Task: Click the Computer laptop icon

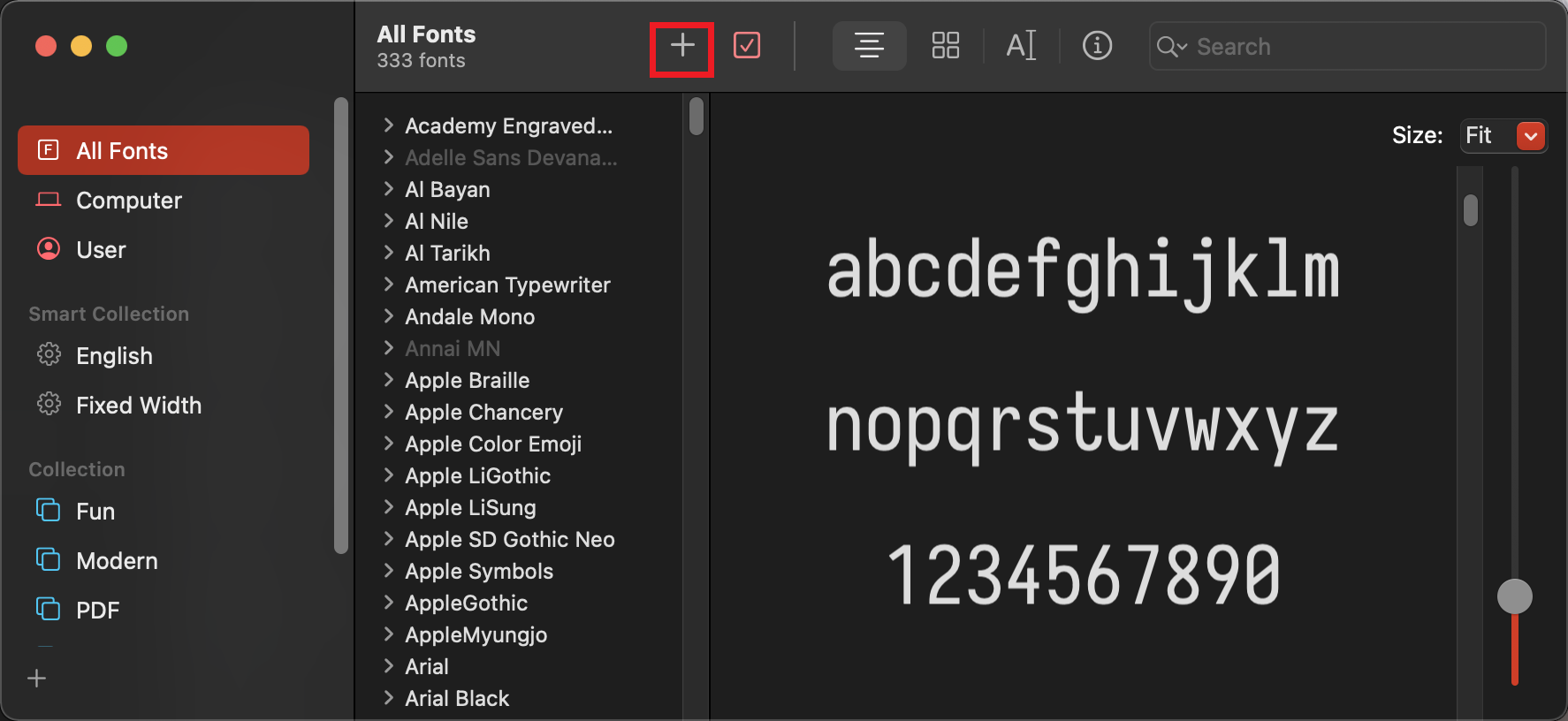Action: pyautogui.click(x=49, y=200)
